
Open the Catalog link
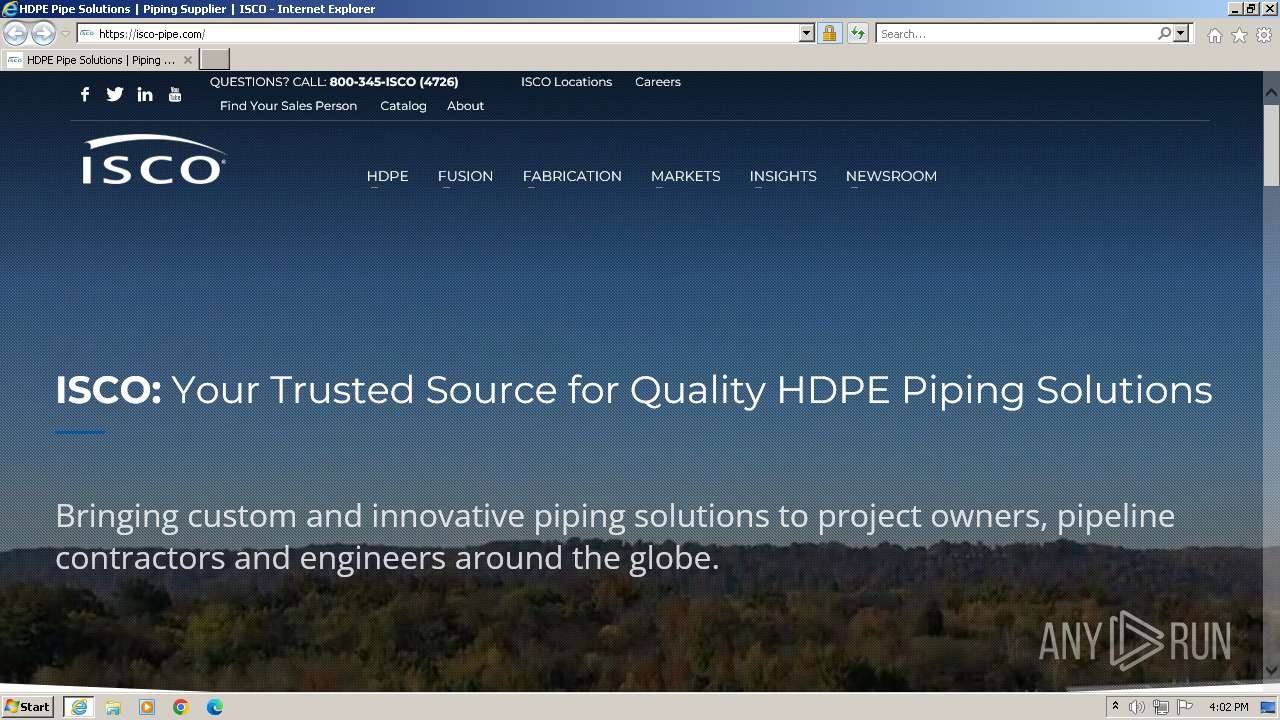403,106
